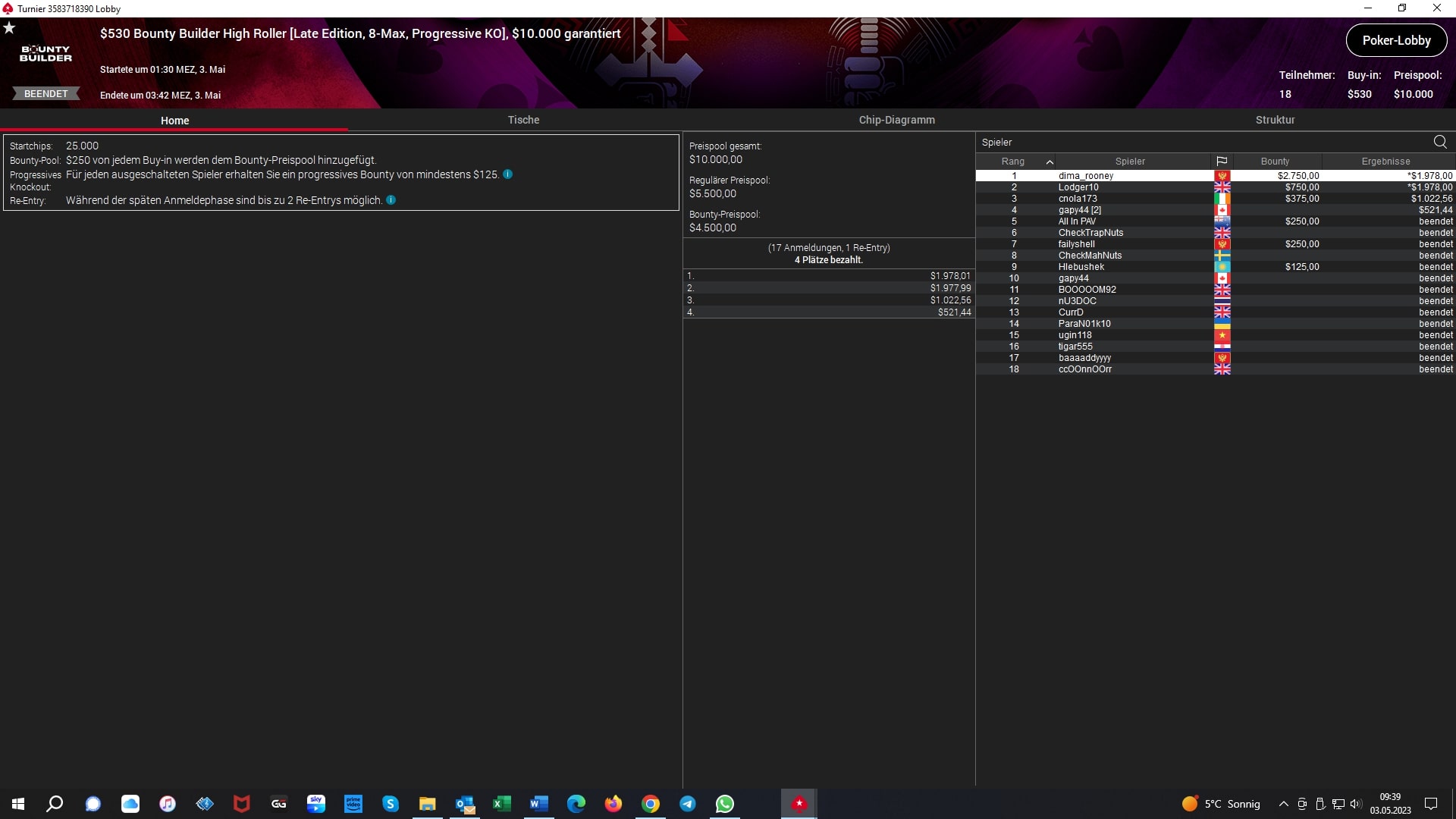Sort by Spieler column header
The height and width of the screenshot is (819, 1456).
pyautogui.click(x=1130, y=162)
